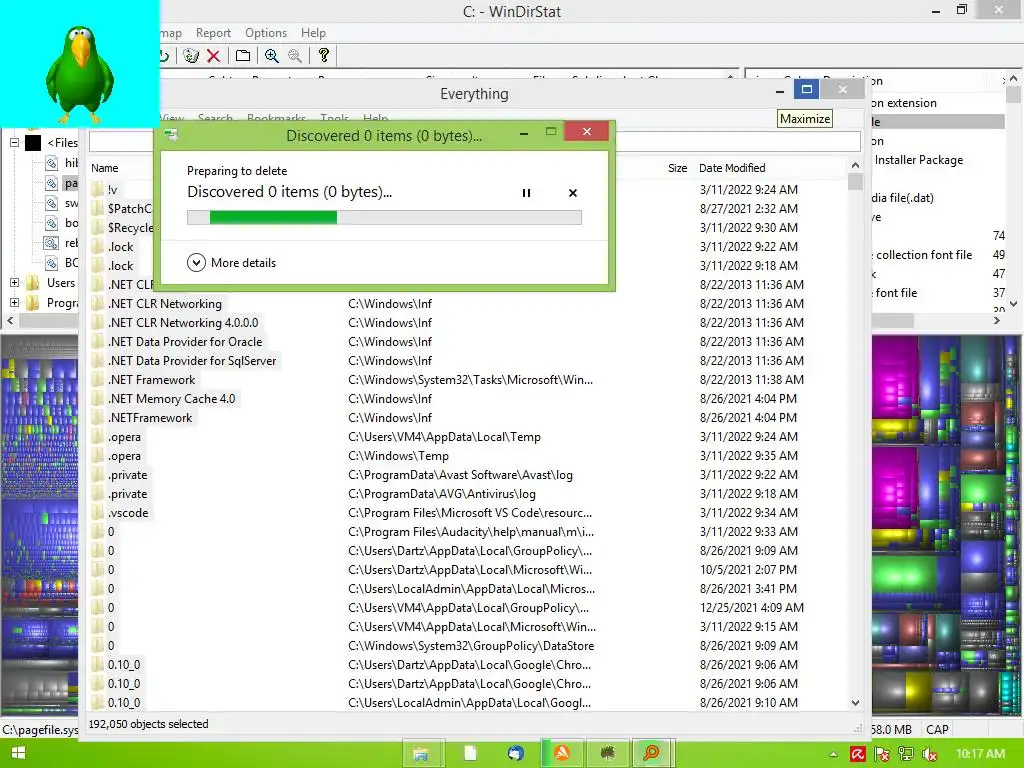Screen dimensions: 1024x768
Task: Select the black <Files> color box icon
Action: [x=33, y=142]
